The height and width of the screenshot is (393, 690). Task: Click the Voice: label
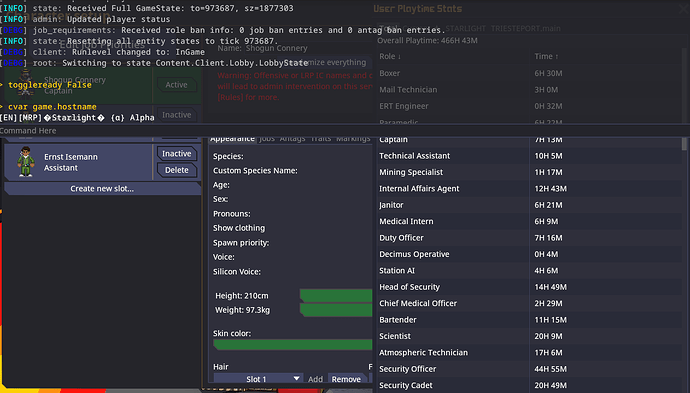224,257
